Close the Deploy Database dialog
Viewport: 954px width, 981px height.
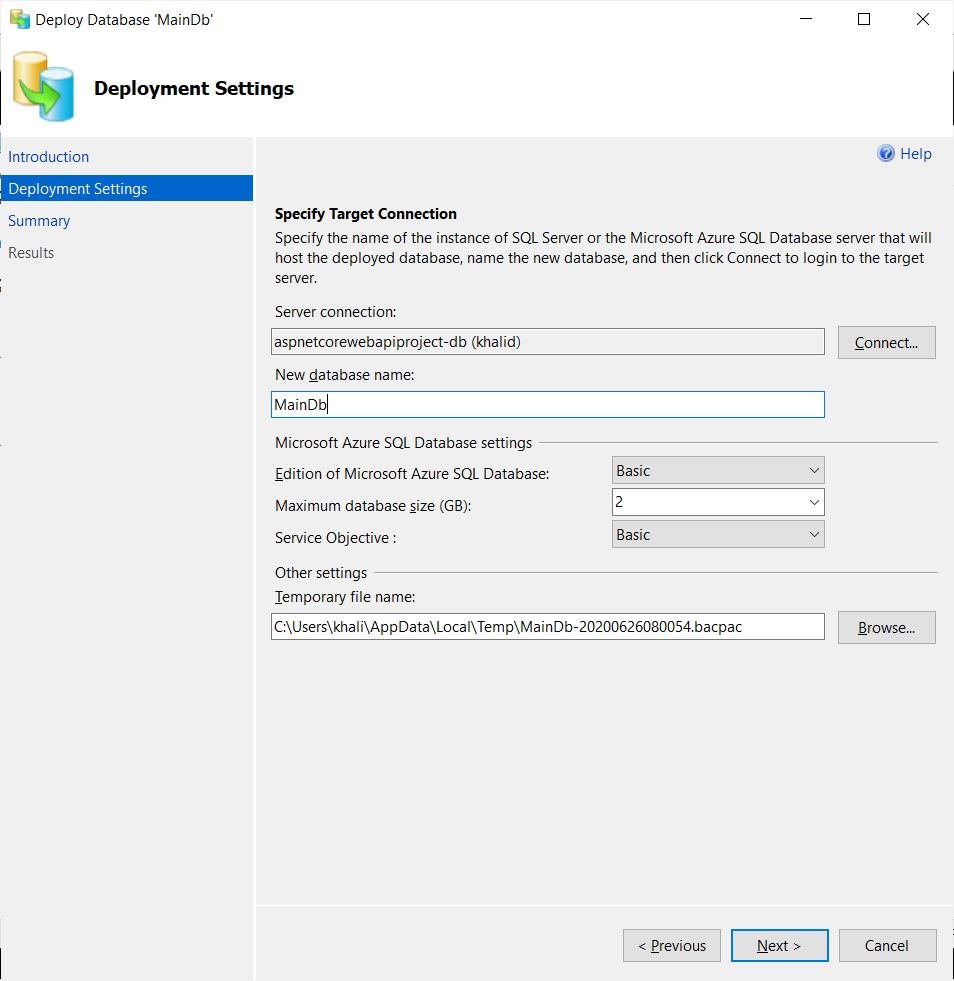(x=922, y=19)
